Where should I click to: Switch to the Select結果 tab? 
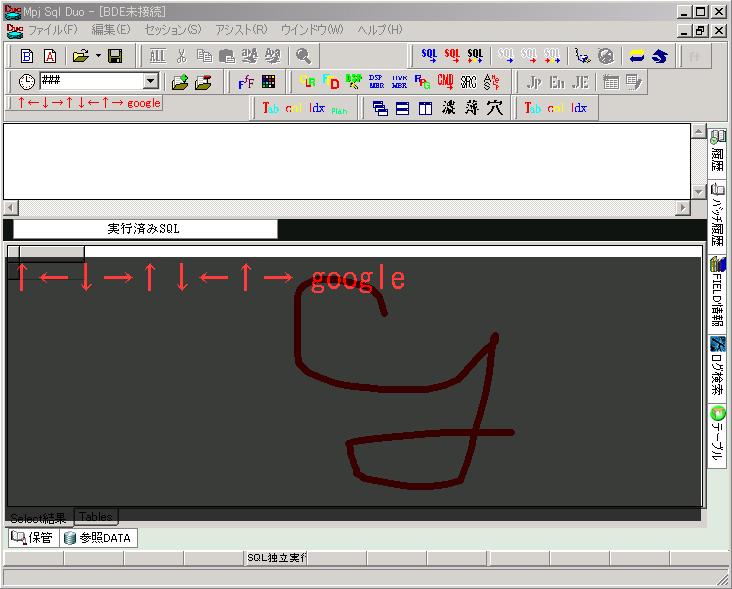38,518
